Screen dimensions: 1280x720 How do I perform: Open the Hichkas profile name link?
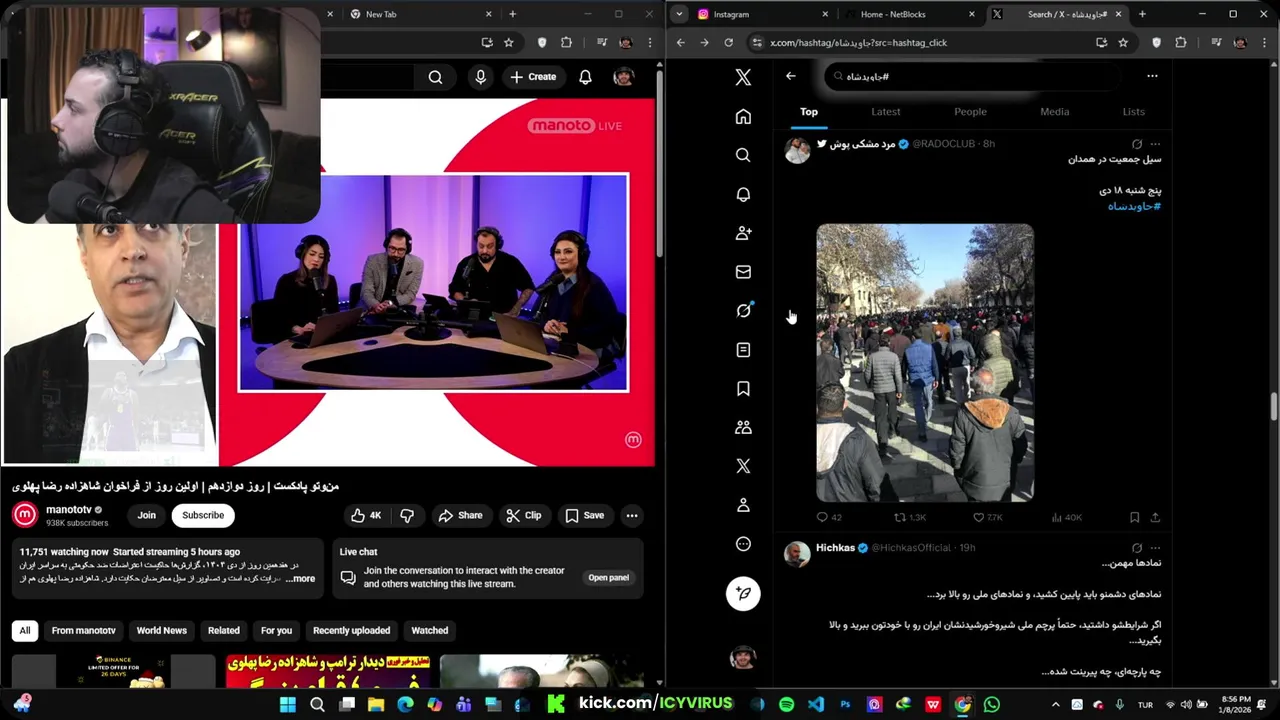835,548
